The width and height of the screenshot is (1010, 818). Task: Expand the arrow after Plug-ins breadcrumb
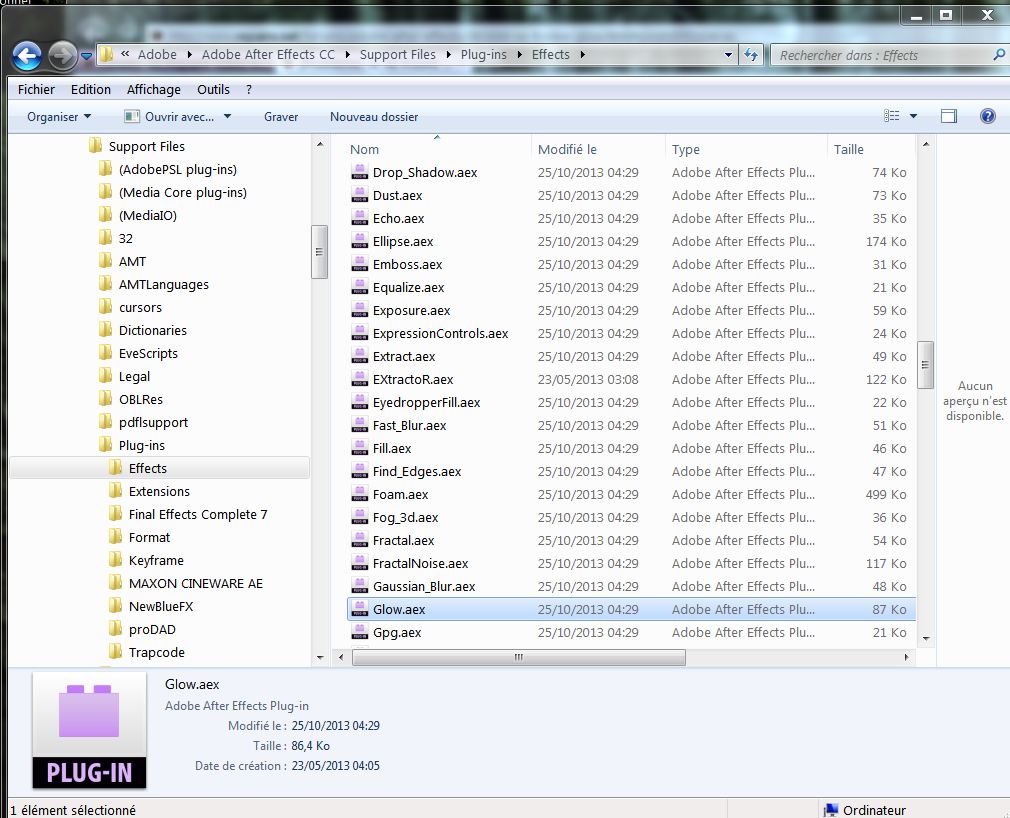click(519, 55)
